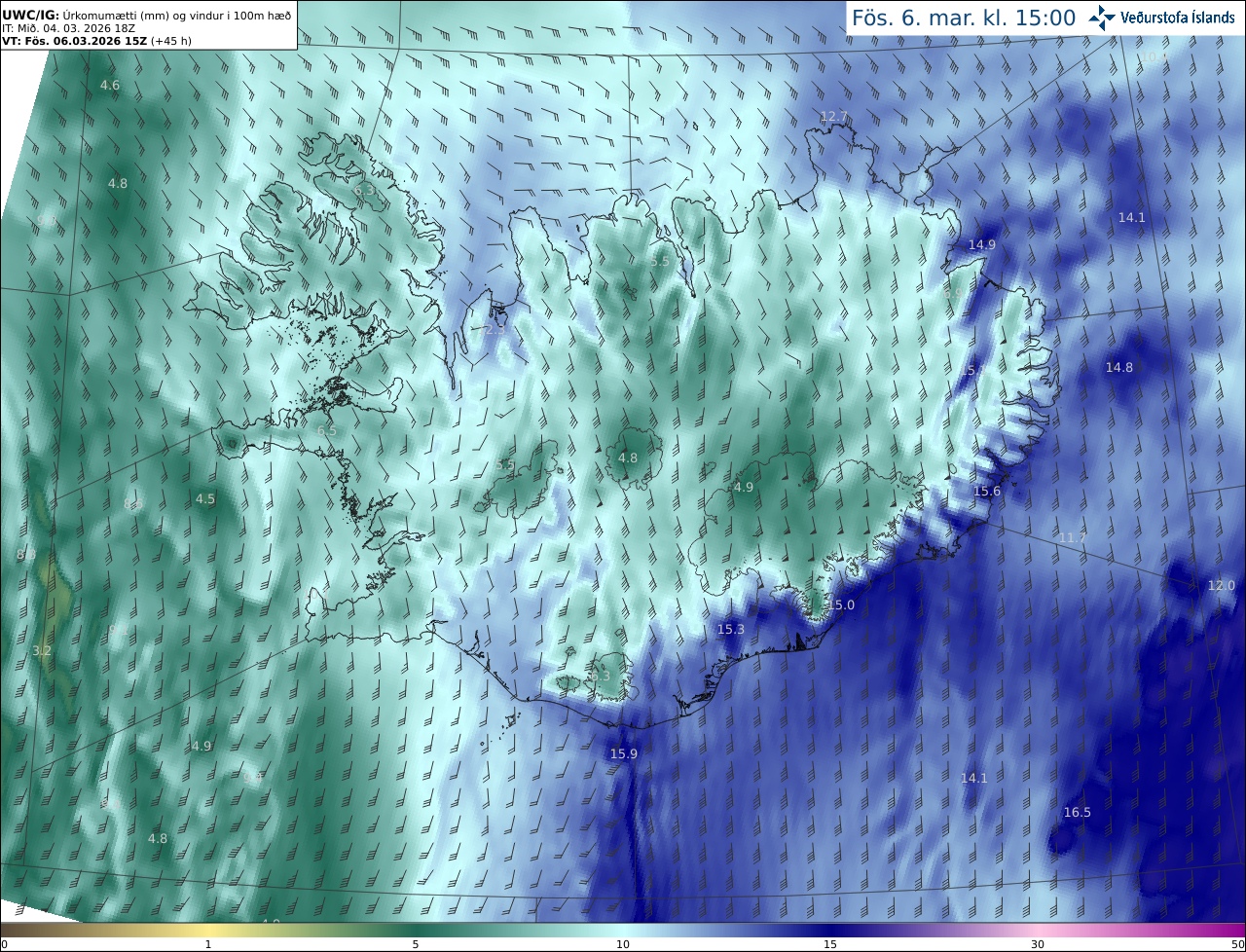Click the 14.8 value label on map

click(1119, 367)
